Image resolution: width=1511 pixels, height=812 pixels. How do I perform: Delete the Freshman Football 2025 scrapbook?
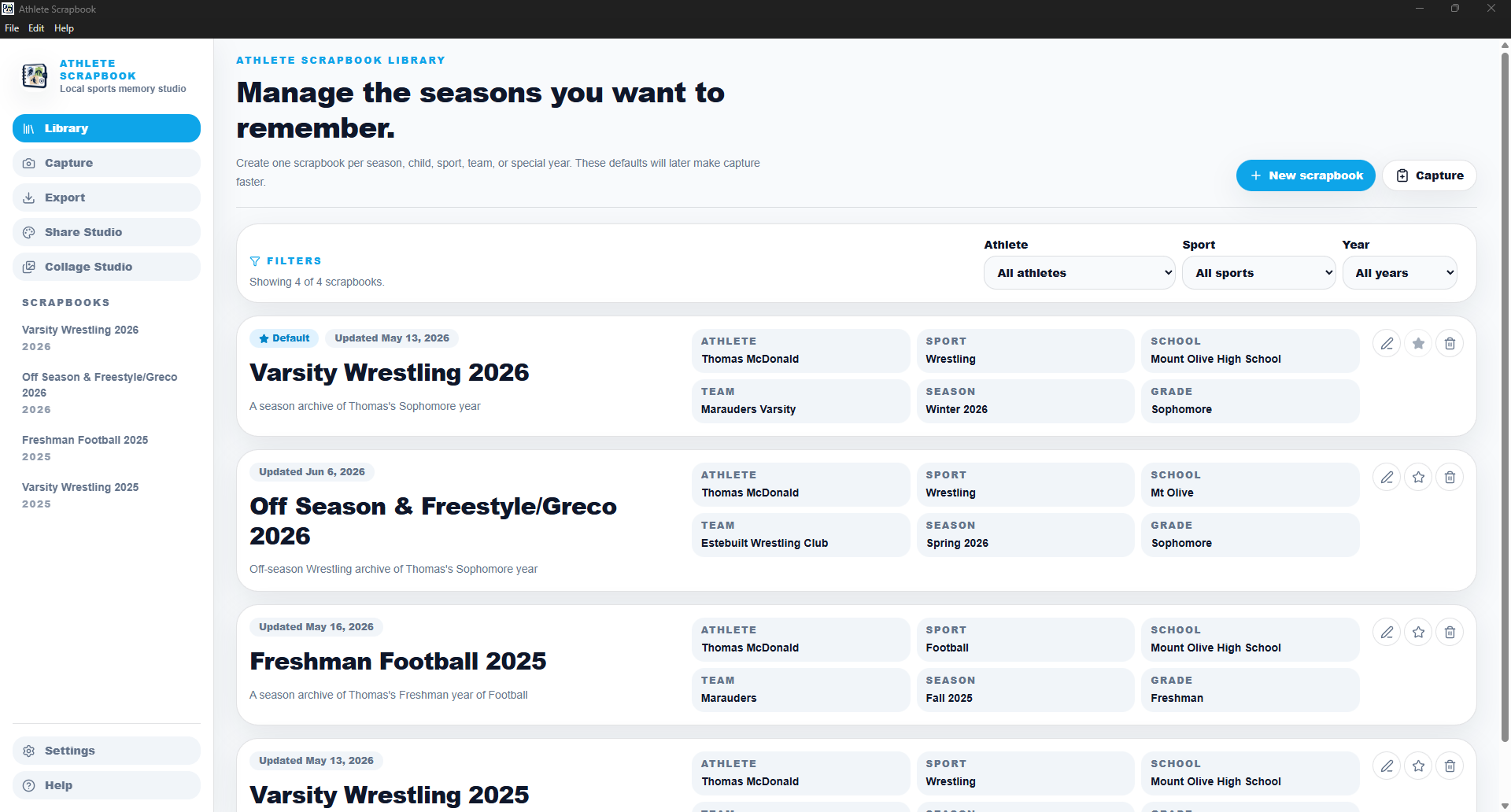click(x=1450, y=632)
